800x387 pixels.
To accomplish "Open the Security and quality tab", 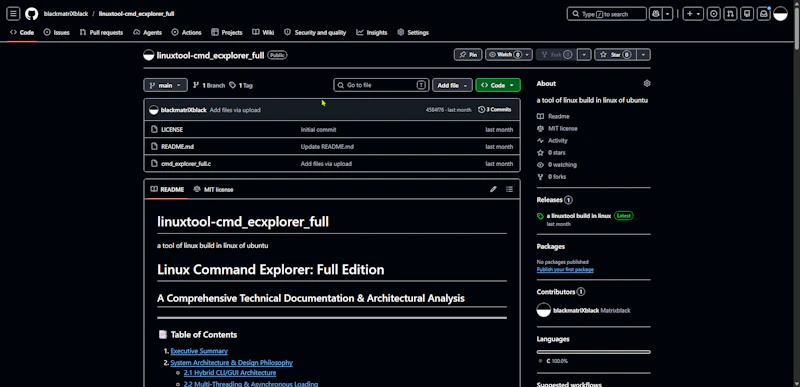I will click(x=315, y=32).
